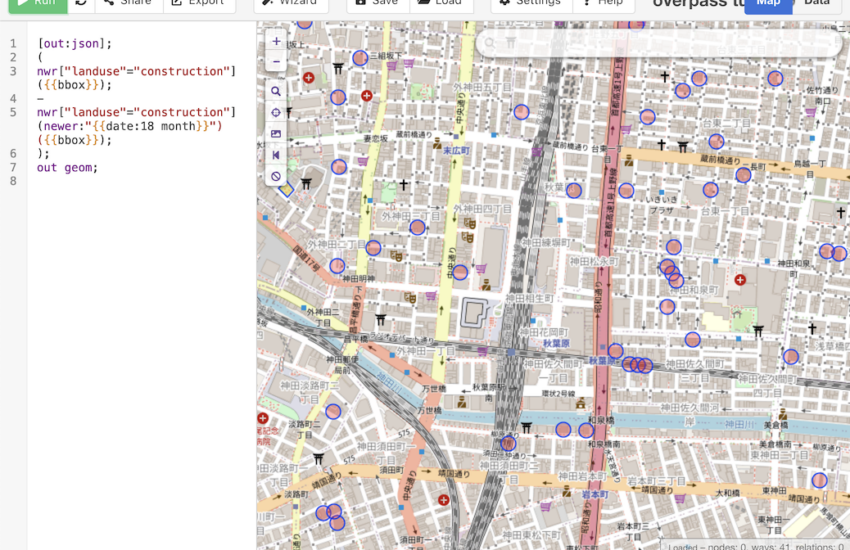Open the Share dialog
Screen dimensions: 850x550
[x=127, y=3]
